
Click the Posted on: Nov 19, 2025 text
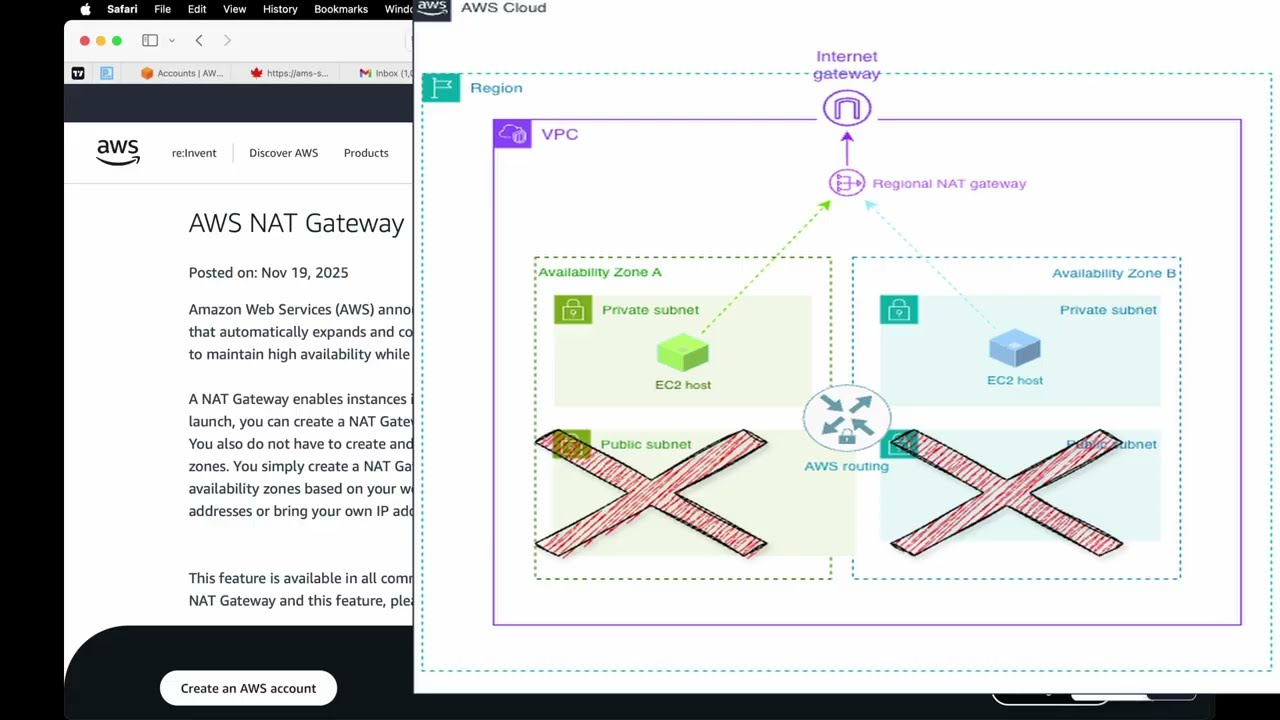[268, 272]
